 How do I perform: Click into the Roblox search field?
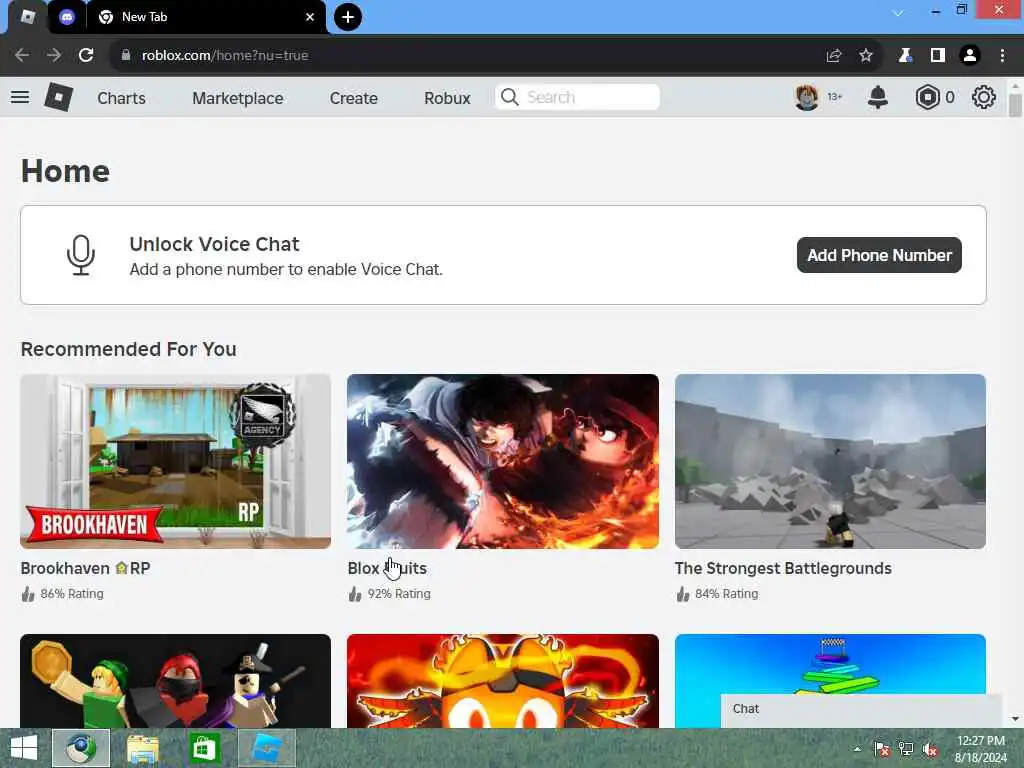(577, 97)
